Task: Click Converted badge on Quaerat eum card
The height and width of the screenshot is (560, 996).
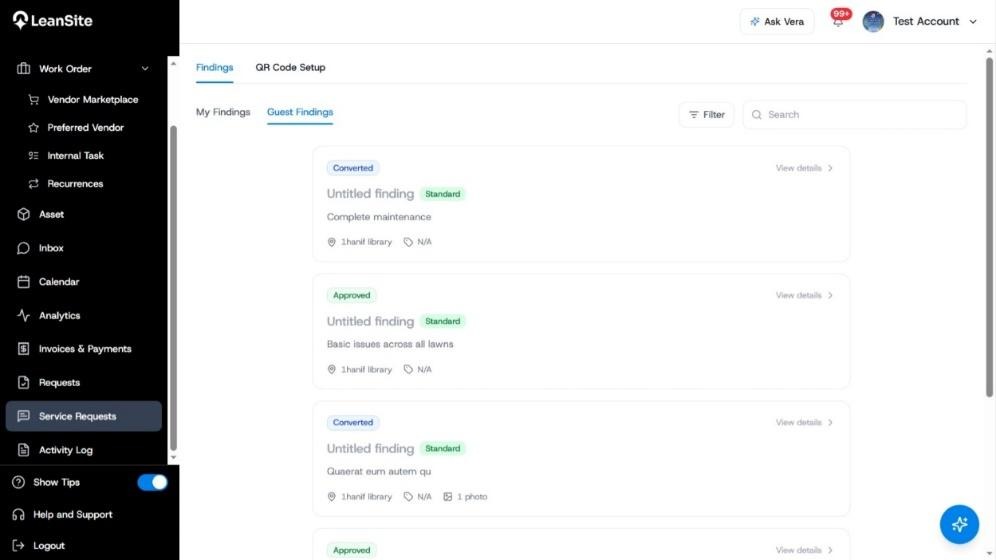Action: [353, 422]
